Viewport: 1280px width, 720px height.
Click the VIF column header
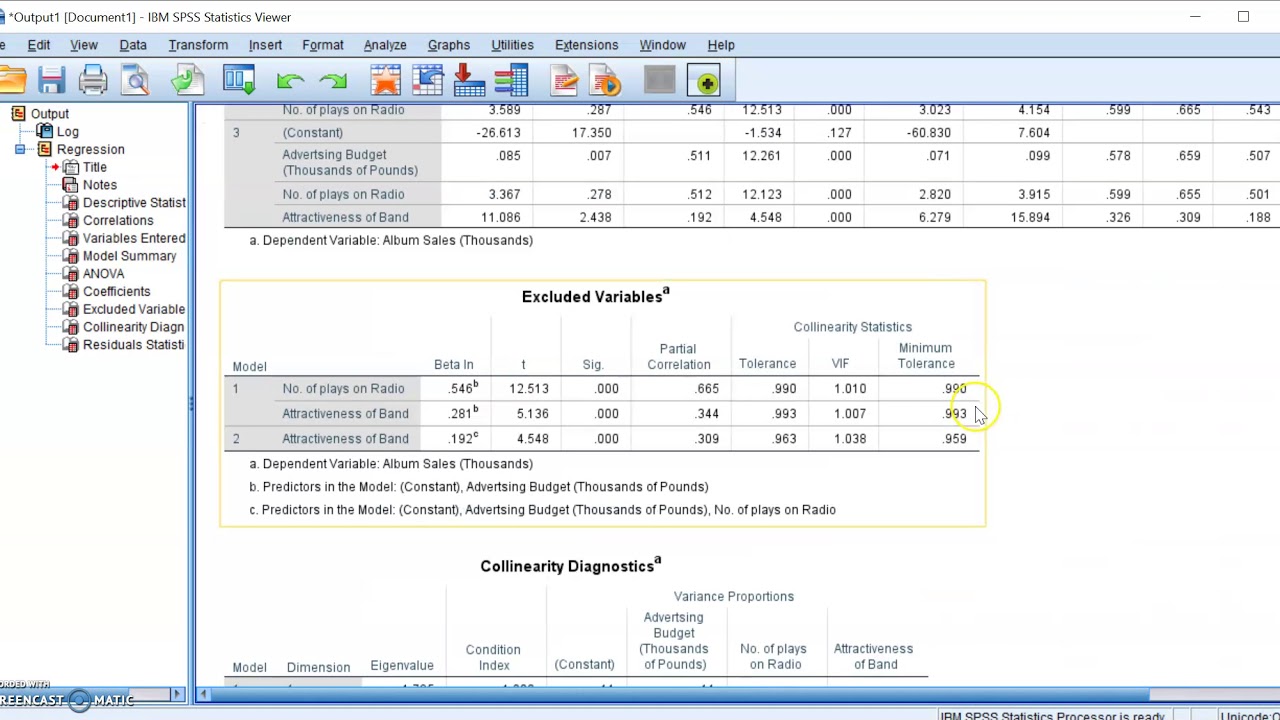840,364
